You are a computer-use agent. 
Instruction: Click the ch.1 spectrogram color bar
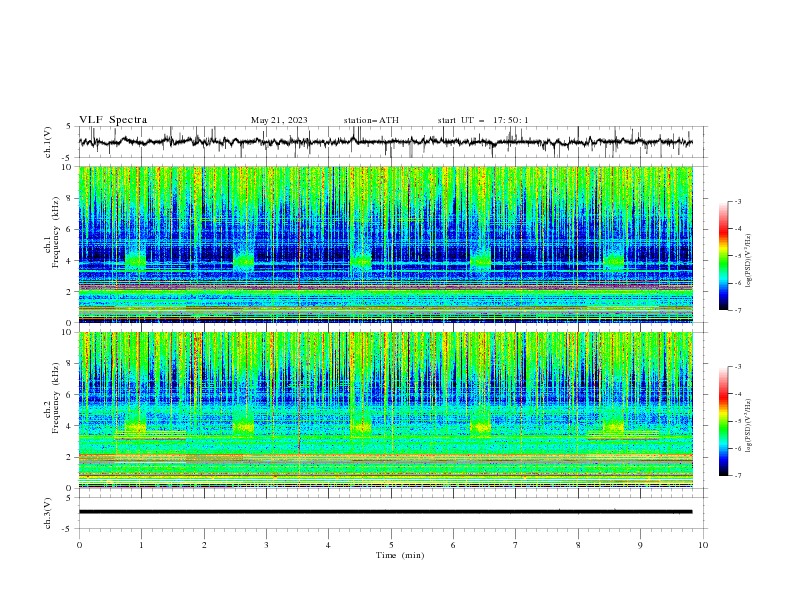[723, 256]
